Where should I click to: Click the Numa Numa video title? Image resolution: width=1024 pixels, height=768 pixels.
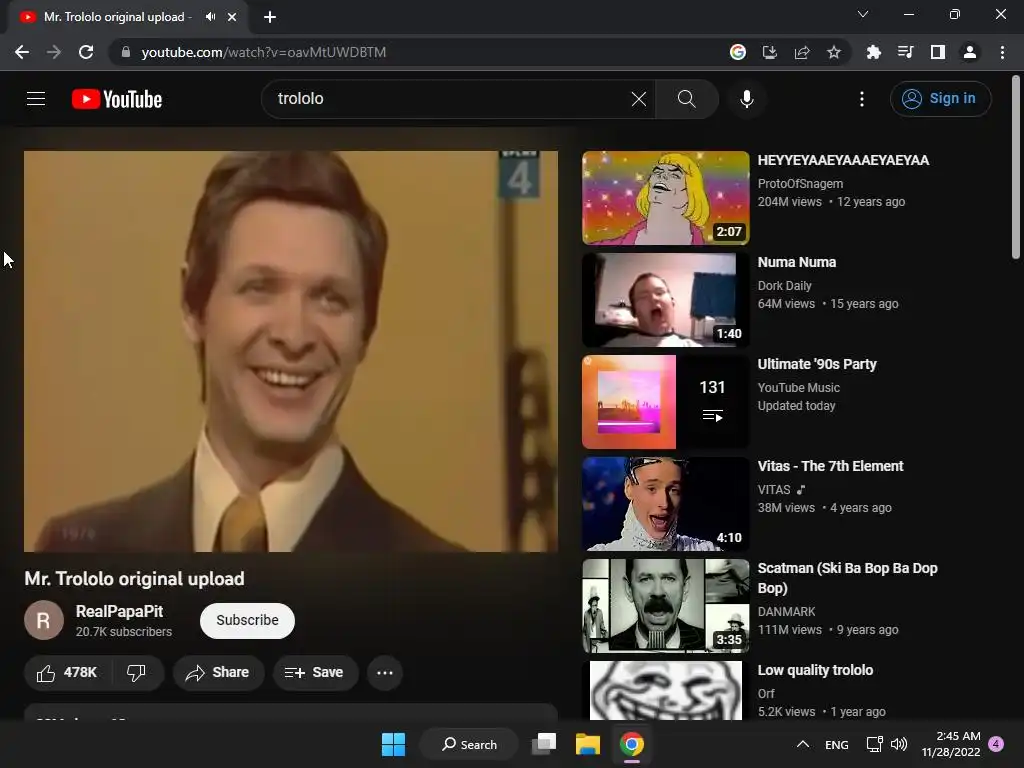(797, 263)
